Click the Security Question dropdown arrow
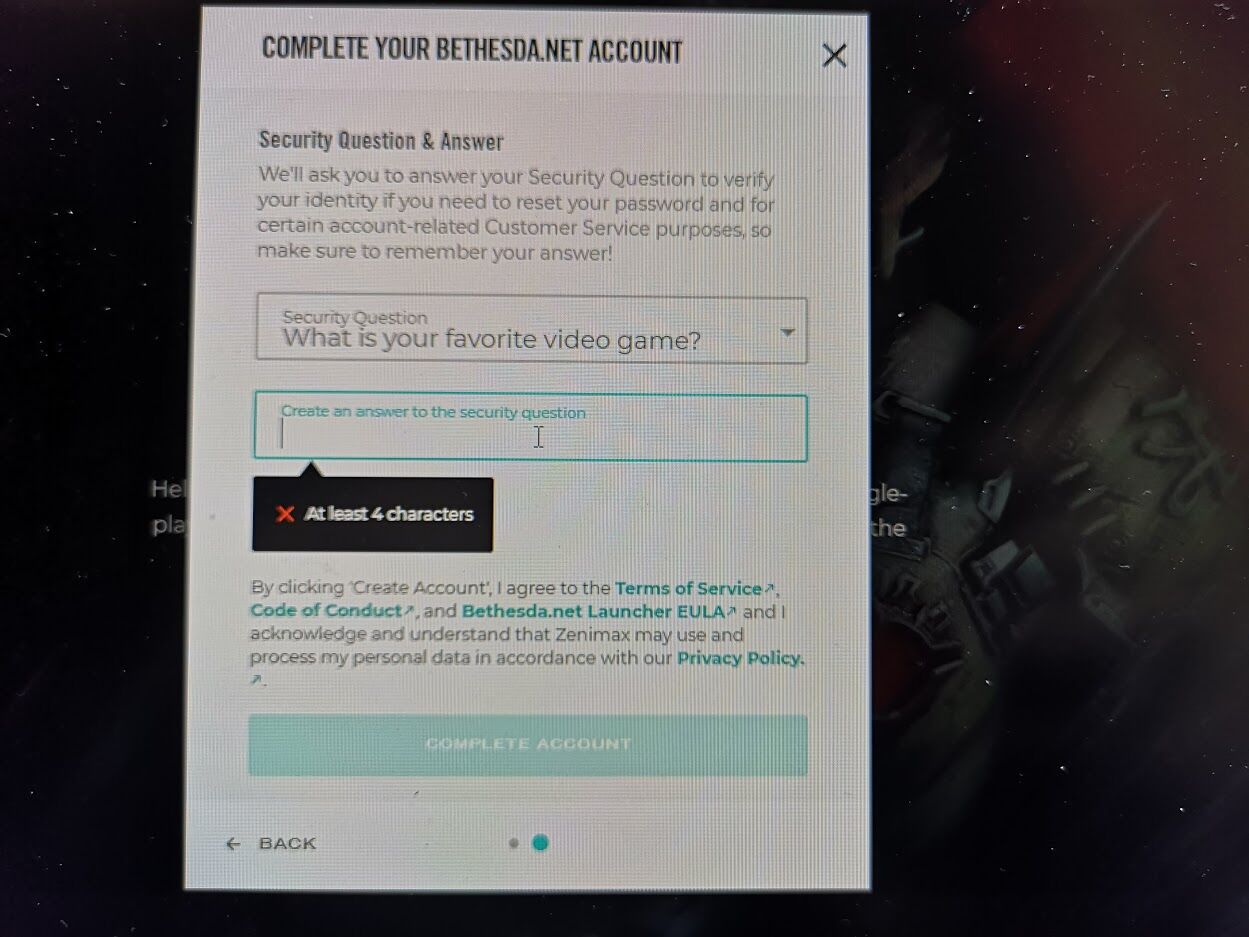1249x937 pixels. click(x=787, y=332)
